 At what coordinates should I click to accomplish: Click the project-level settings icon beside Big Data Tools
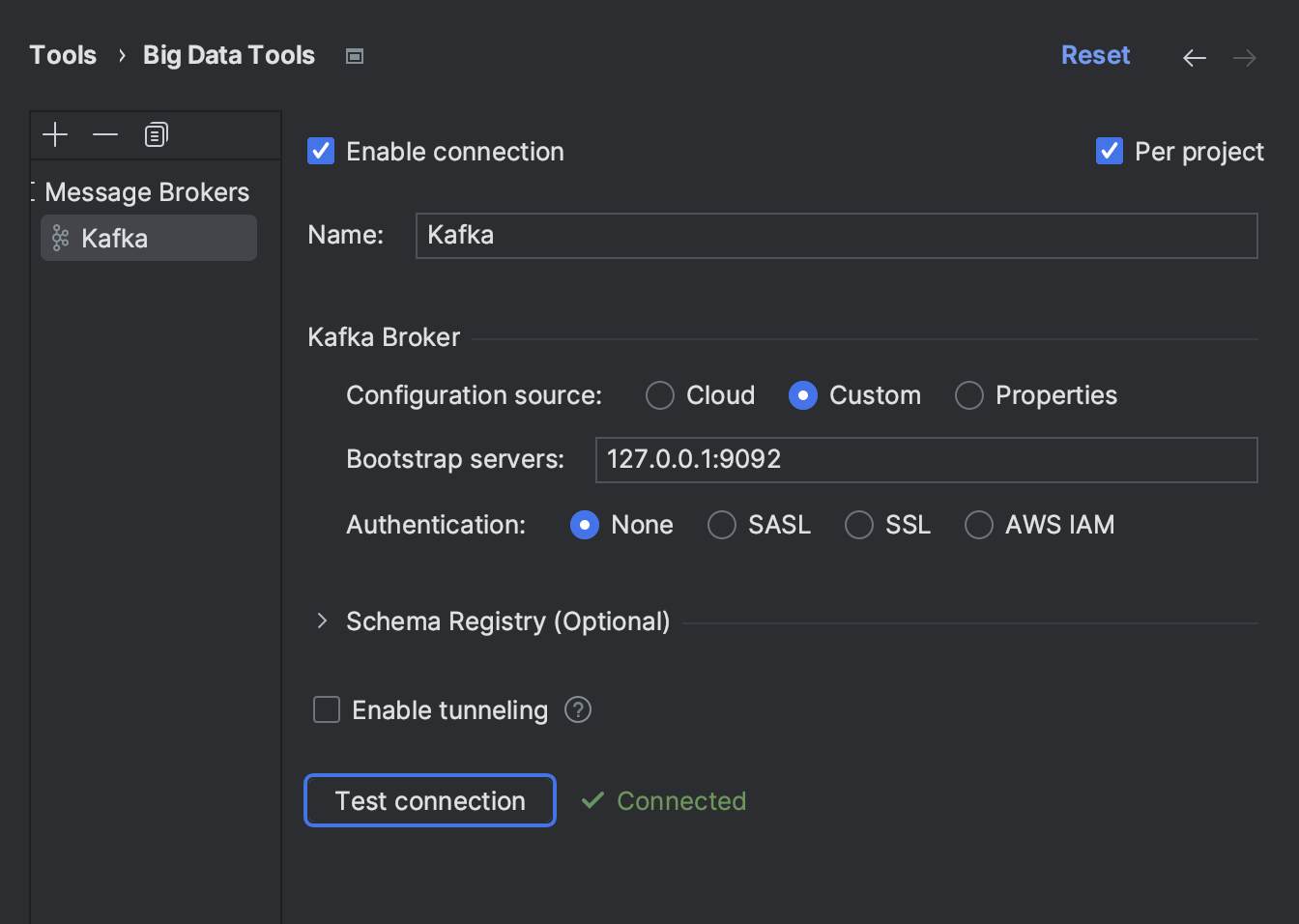[x=355, y=56]
